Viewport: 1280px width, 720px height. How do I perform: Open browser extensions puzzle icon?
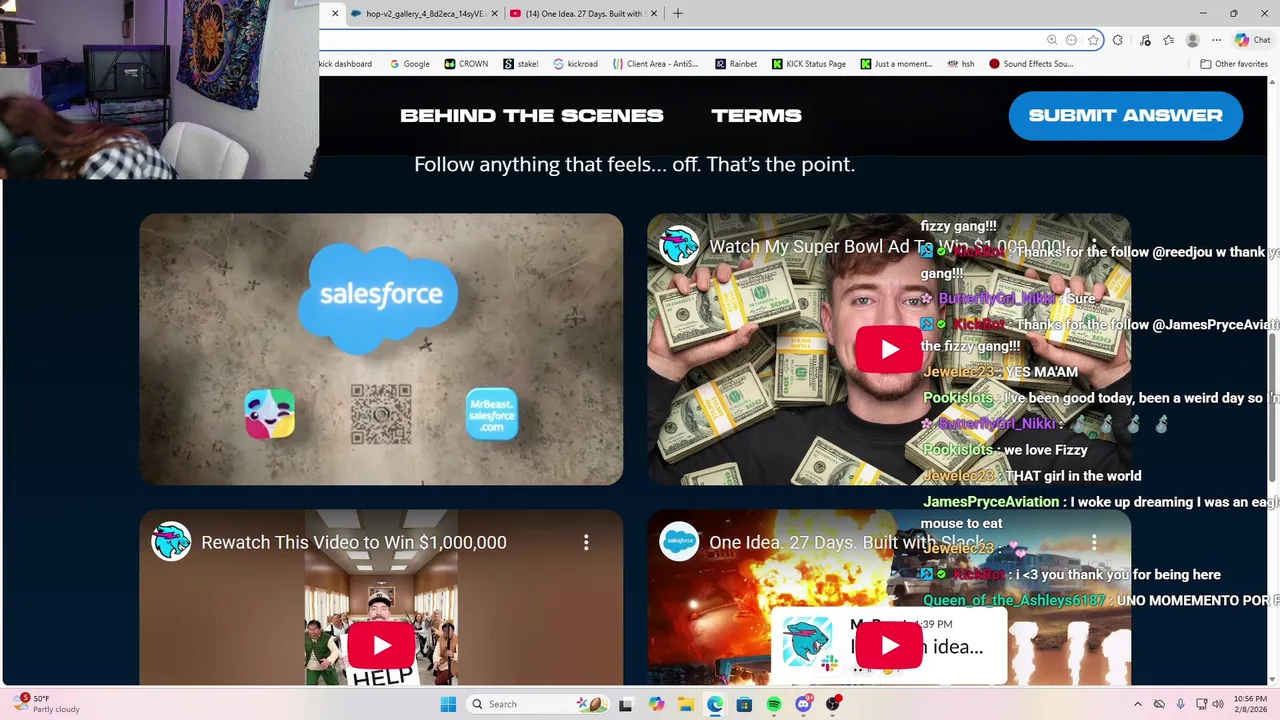click(x=1118, y=40)
